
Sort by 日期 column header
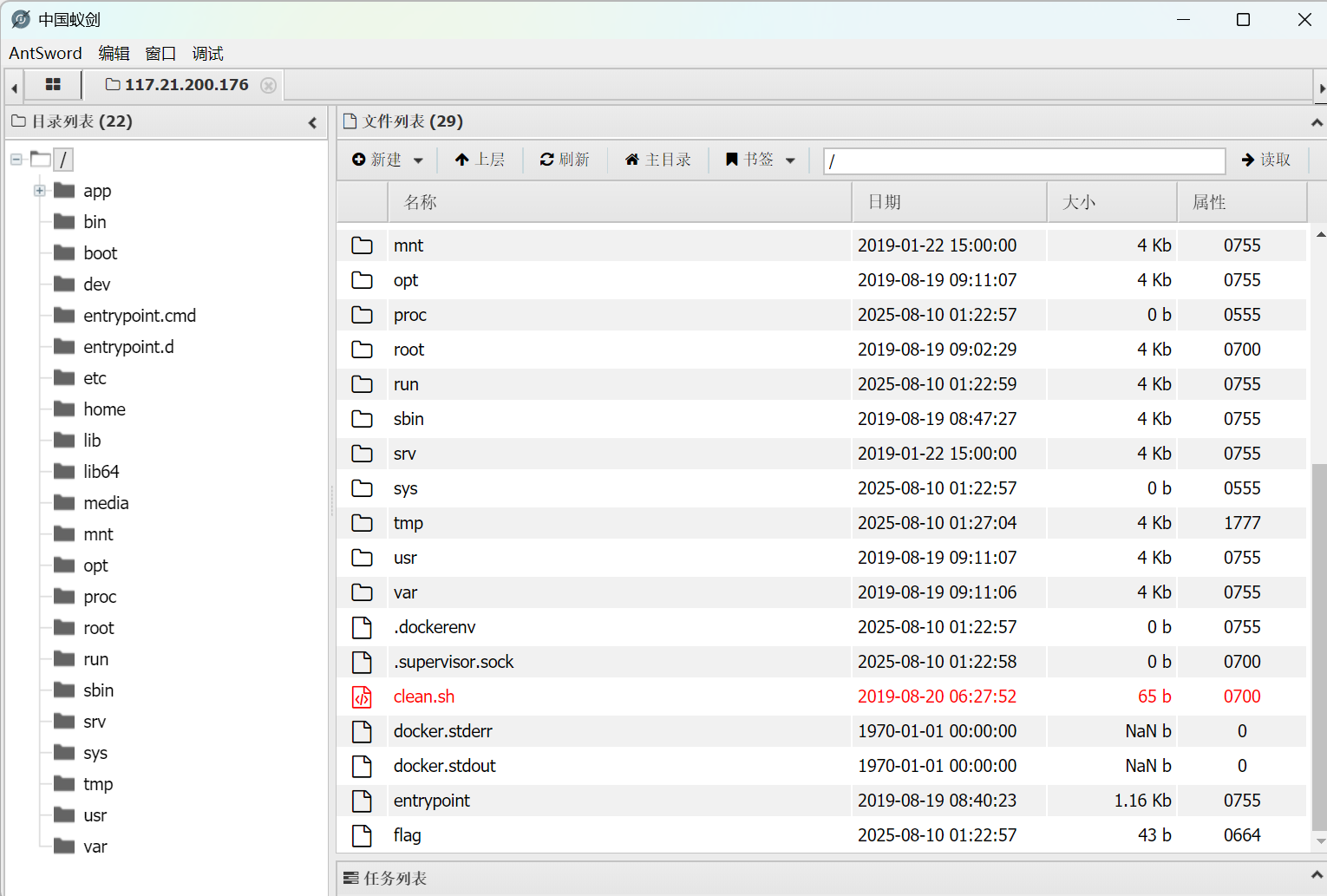[x=950, y=202]
